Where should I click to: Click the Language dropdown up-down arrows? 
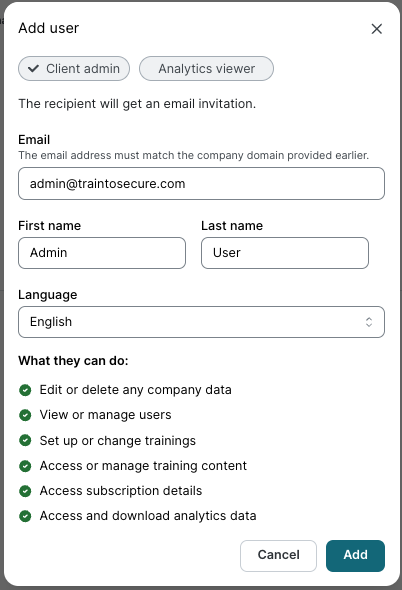point(369,322)
